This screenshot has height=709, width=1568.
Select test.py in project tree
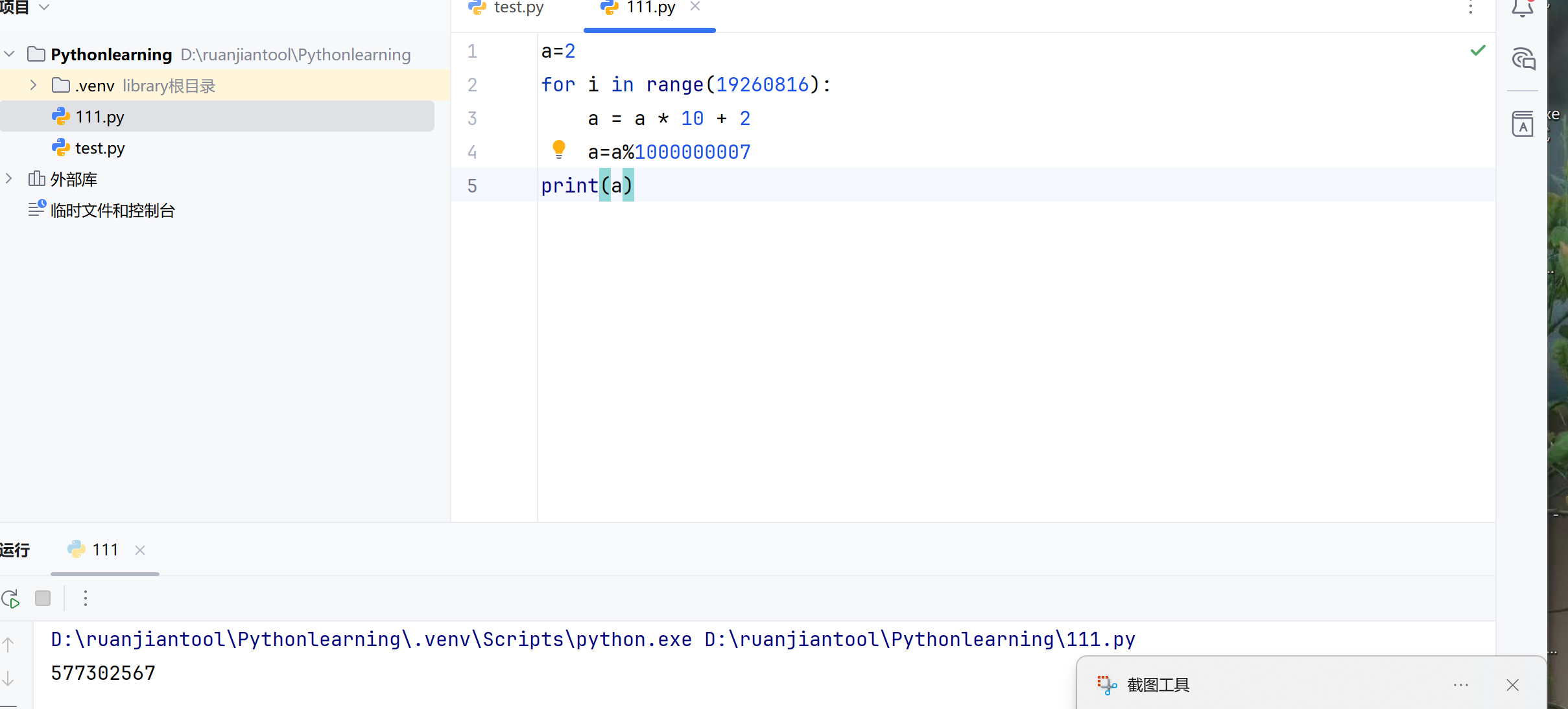point(99,148)
